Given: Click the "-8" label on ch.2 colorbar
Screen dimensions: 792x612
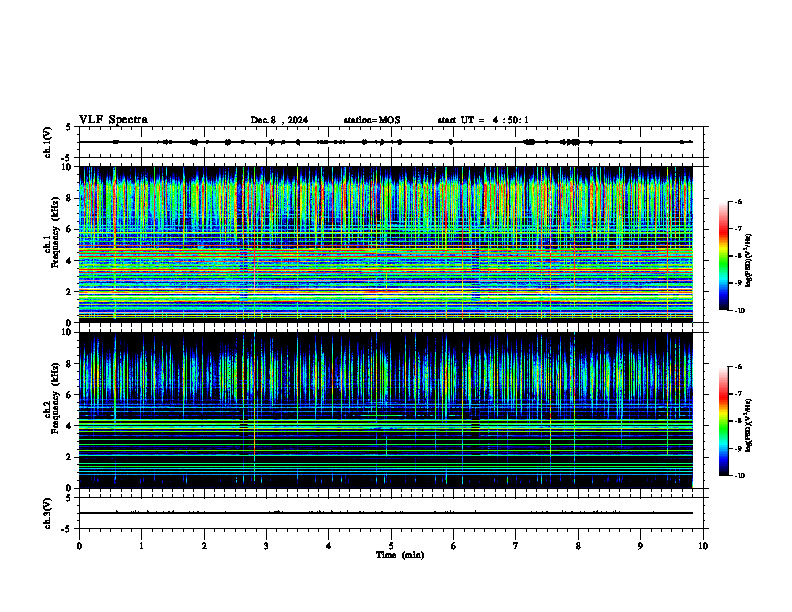Looking at the screenshot, I should (x=738, y=421).
